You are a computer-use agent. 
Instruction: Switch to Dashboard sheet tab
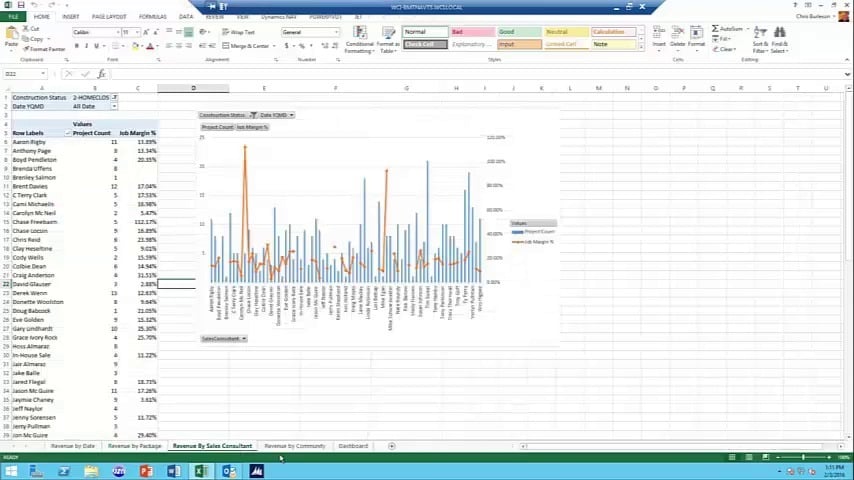[x=353, y=446]
